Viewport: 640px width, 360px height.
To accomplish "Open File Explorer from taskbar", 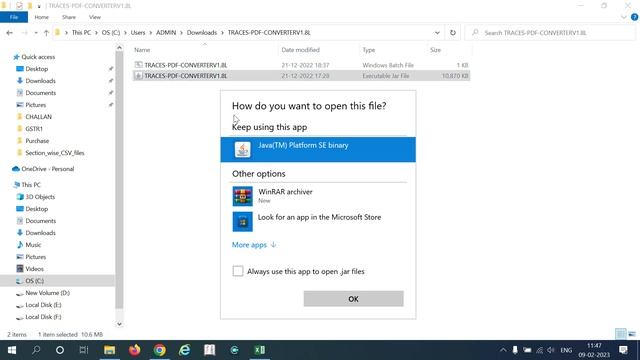I will pyautogui.click(x=109, y=350).
